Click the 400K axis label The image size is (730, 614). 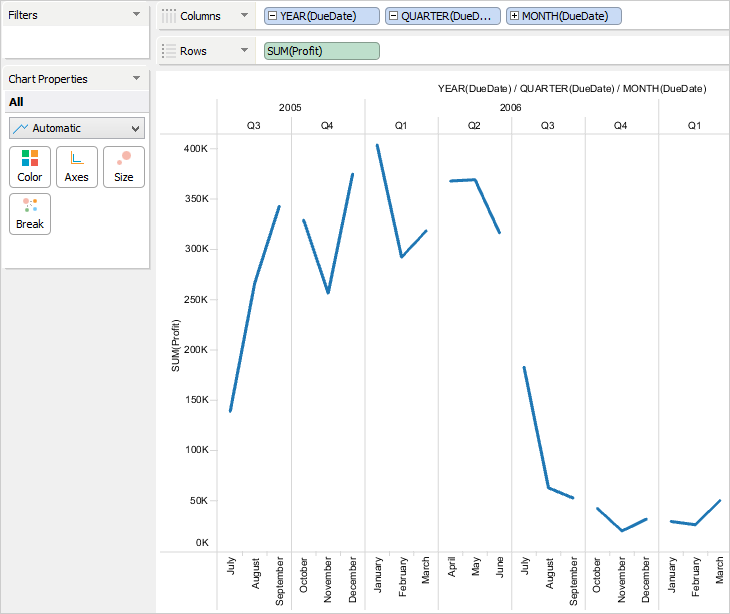[x=196, y=148]
